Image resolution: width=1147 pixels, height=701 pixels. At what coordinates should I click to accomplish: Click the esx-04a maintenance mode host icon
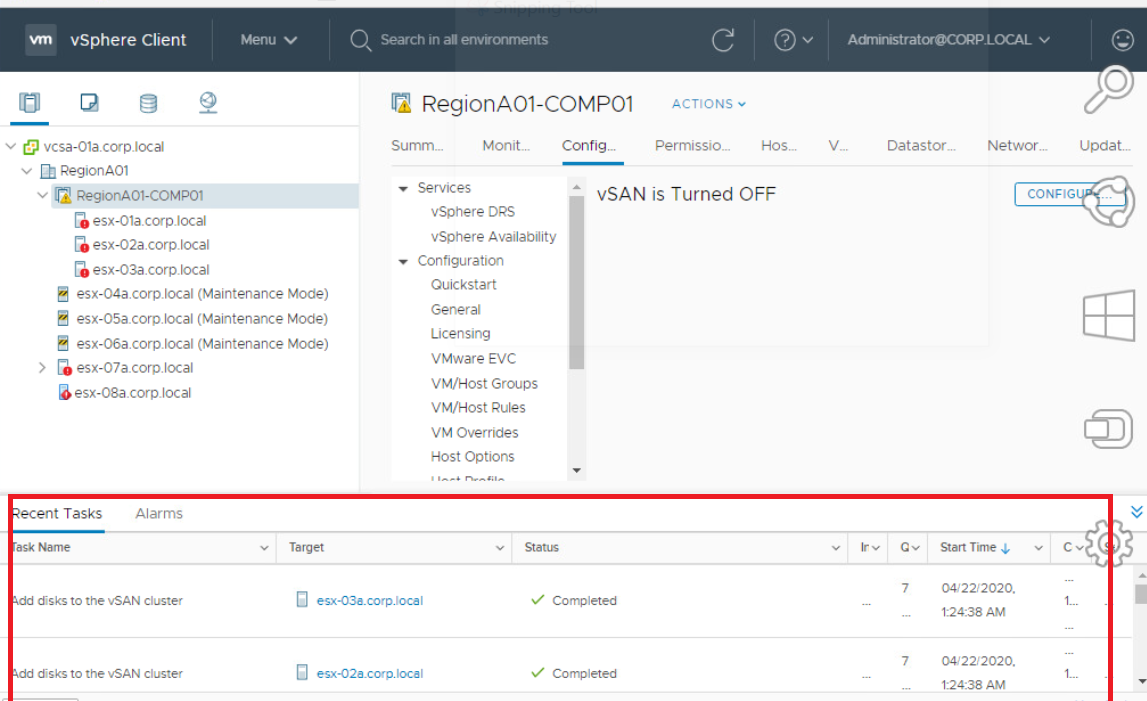pos(64,294)
